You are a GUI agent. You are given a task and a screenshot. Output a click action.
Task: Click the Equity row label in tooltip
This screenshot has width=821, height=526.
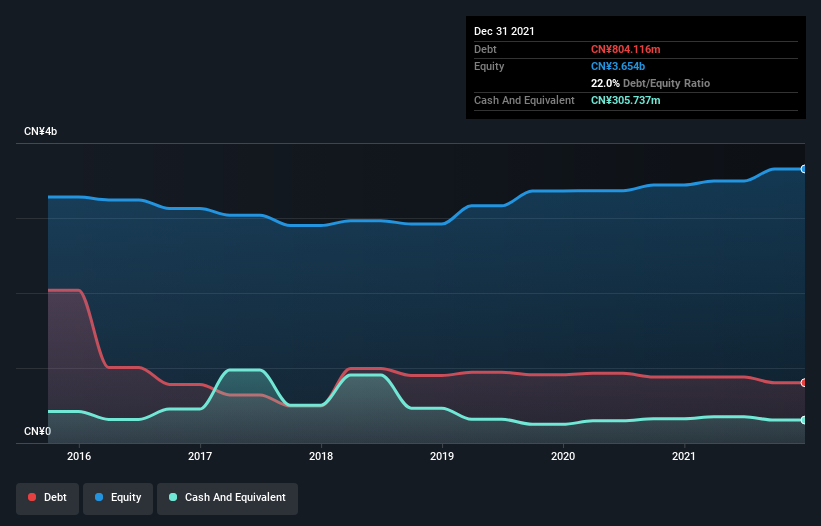pyautogui.click(x=489, y=66)
